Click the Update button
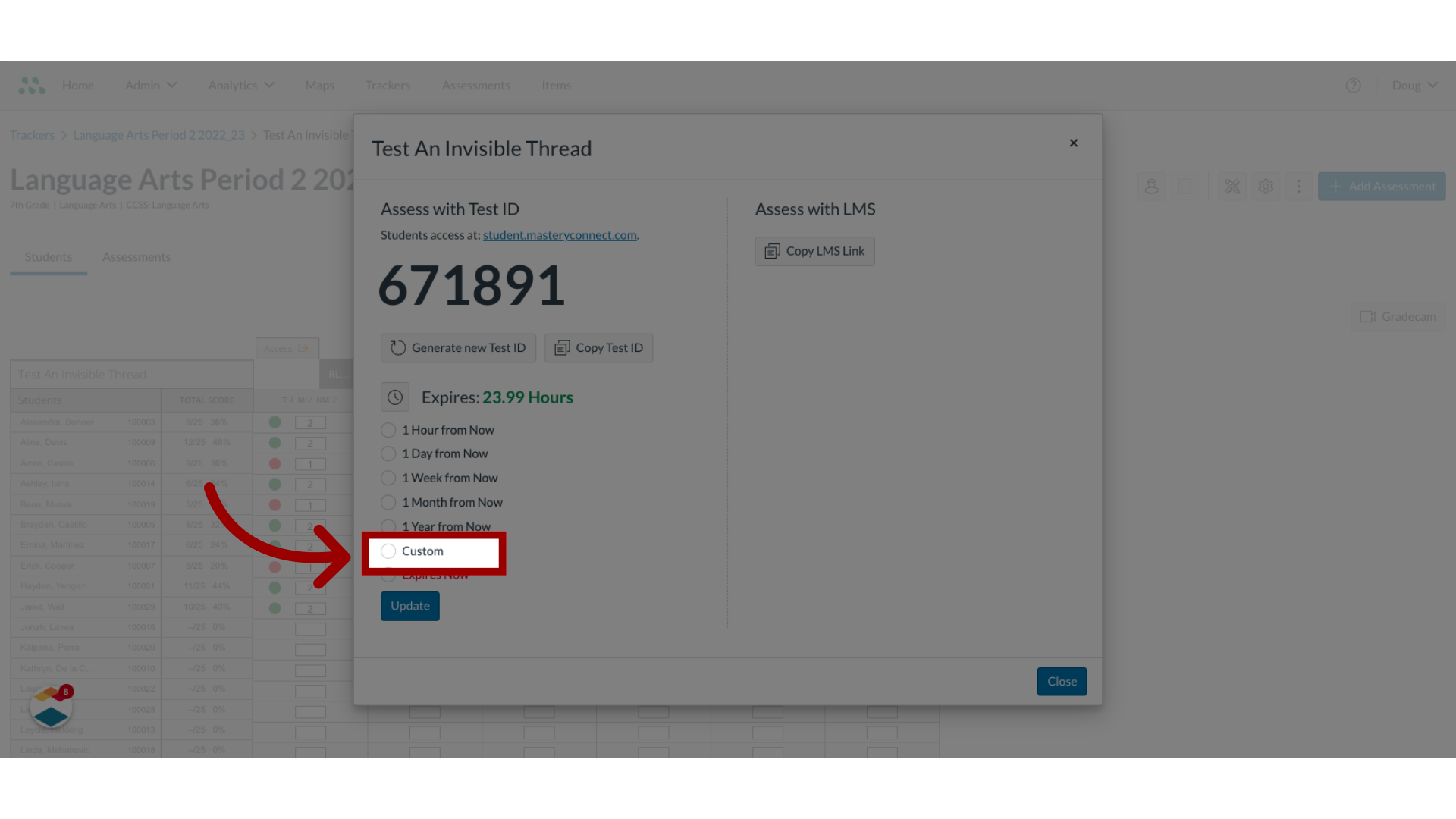 pos(410,605)
